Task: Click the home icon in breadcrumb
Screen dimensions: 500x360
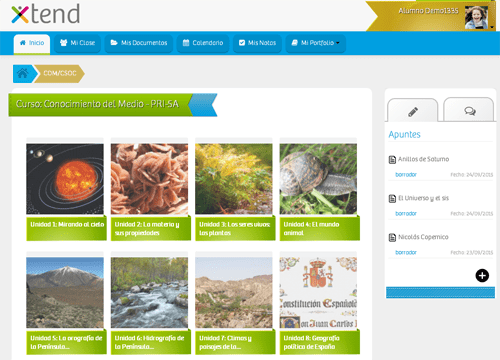Action: (x=23, y=73)
